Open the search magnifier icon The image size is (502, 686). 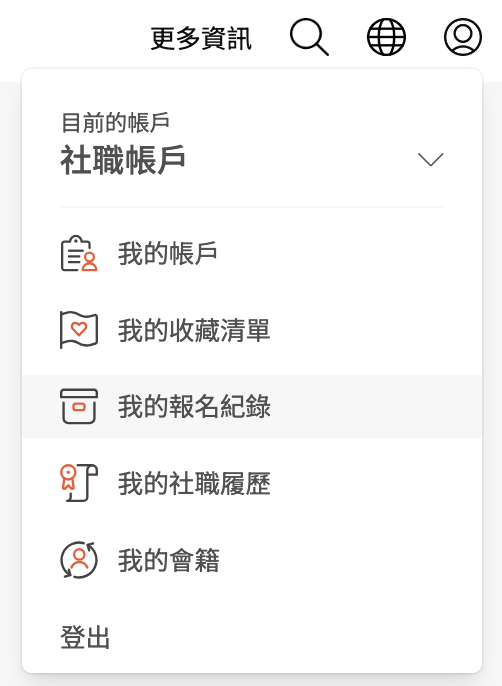(309, 37)
